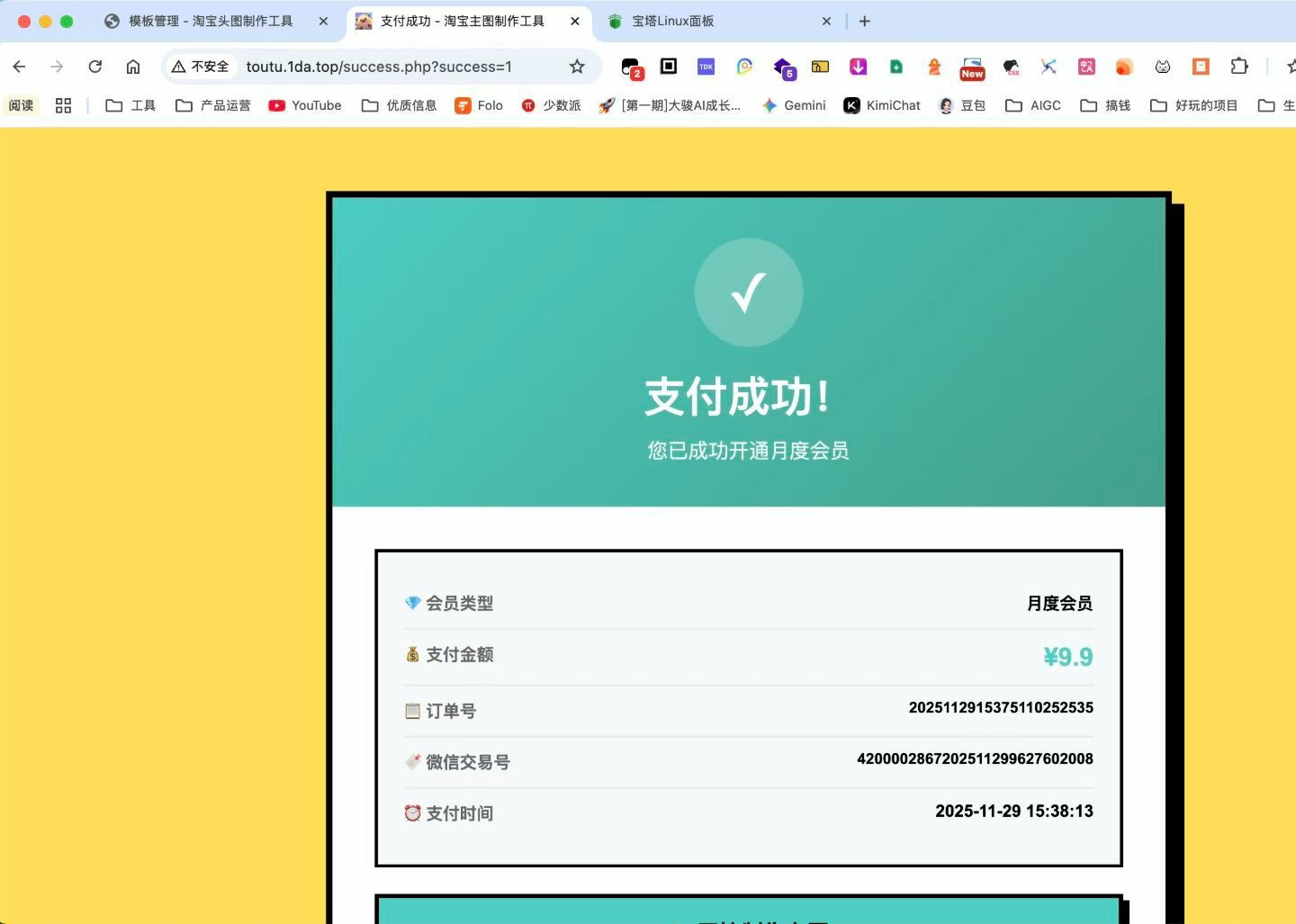Expand the 工具 bookmarks folder
The width and height of the screenshot is (1296, 924).
coord(130,105)
